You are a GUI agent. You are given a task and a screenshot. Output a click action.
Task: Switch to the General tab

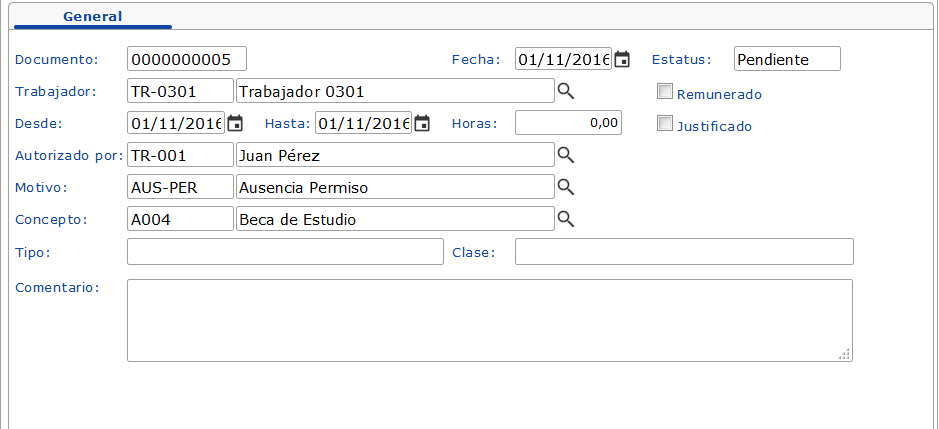click(92, 17)
